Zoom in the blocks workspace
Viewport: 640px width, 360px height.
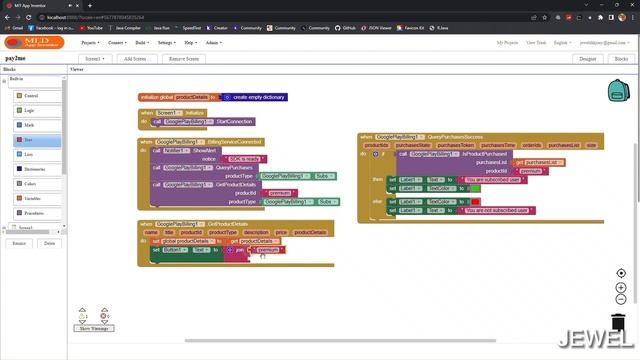pyautogui.click(x=621, y=287)
